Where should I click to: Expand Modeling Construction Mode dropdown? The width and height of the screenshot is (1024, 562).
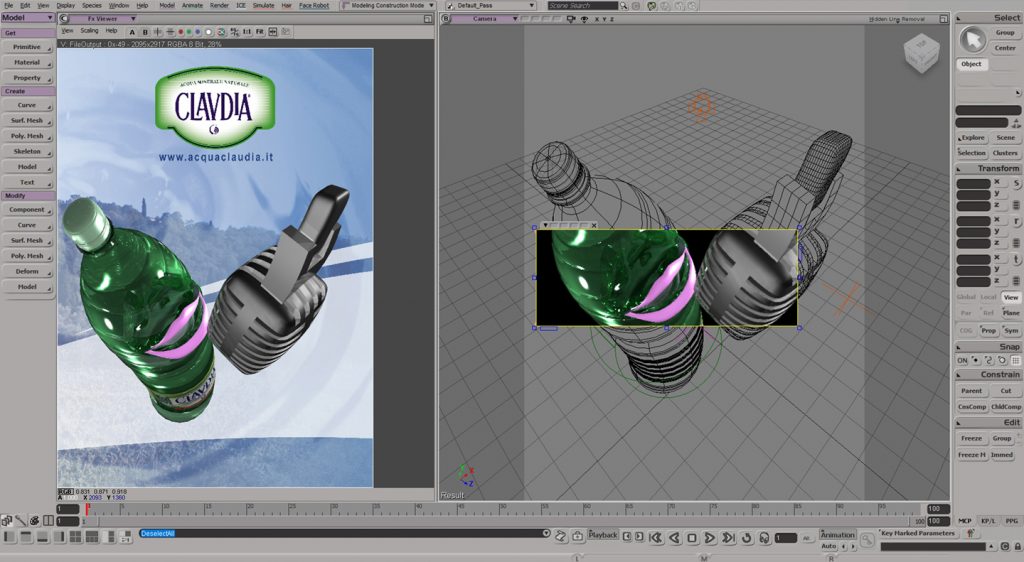tap(389, 6)
